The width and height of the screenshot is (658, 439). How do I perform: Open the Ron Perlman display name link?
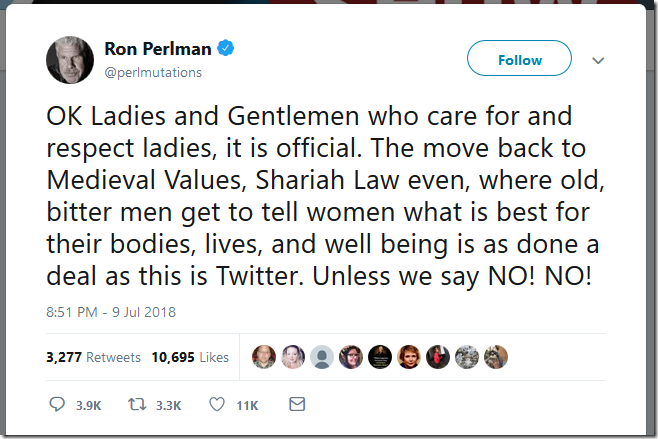[x=159, y=48]
